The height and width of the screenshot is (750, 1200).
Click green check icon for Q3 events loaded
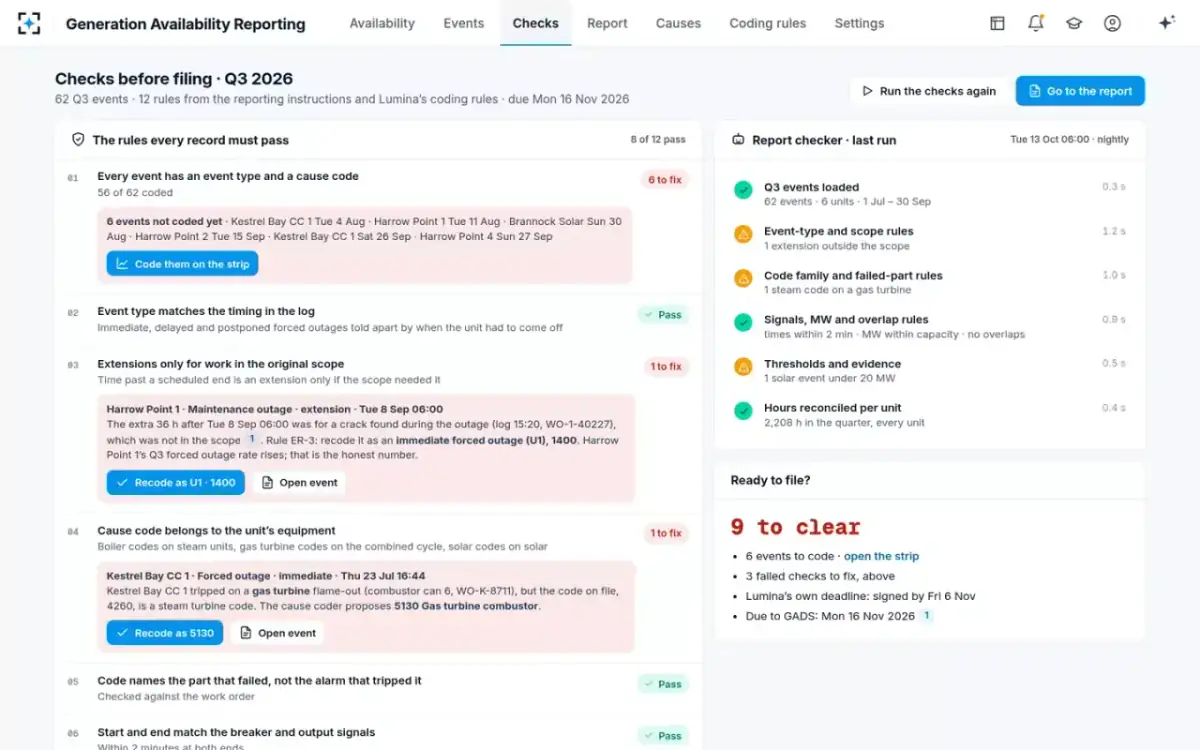743,189
